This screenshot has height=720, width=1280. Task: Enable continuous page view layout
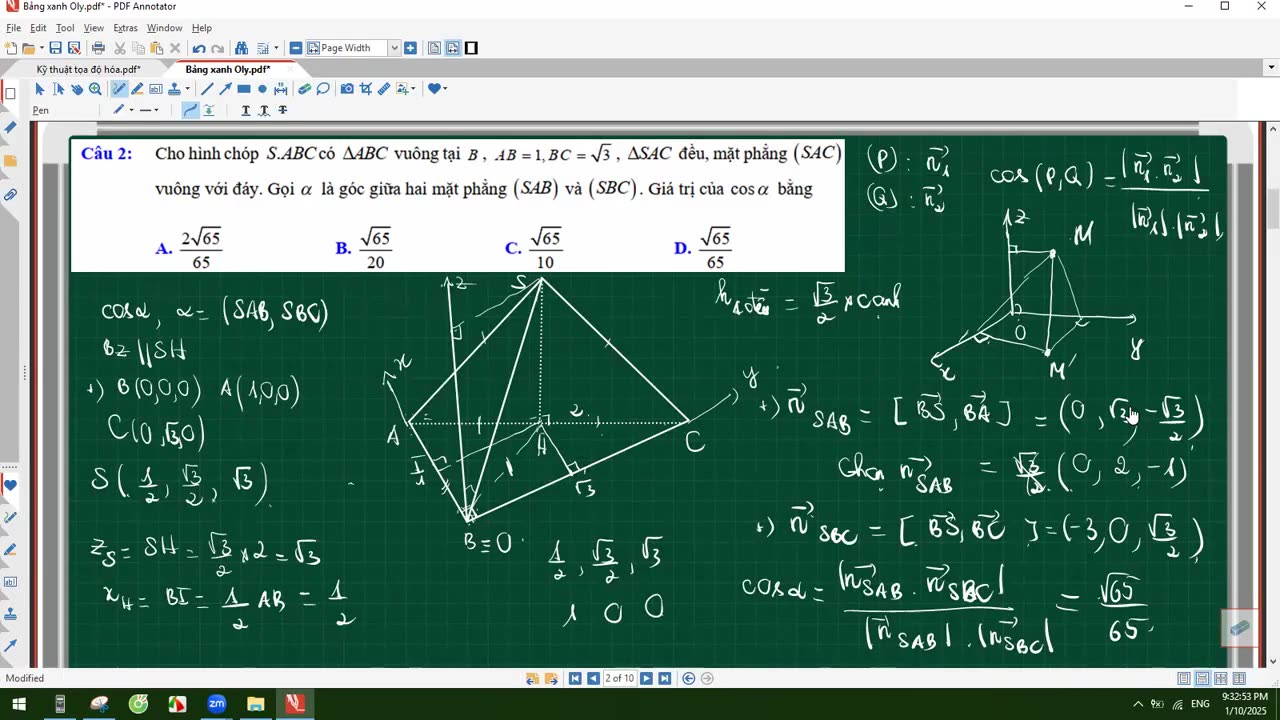[1202, 678]
